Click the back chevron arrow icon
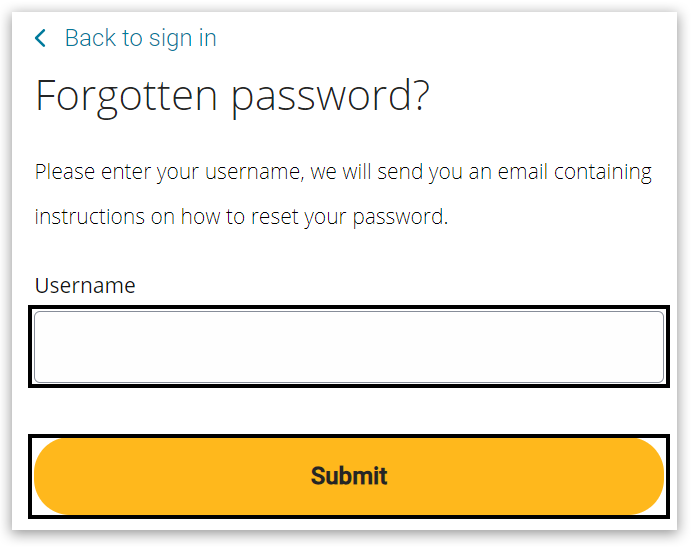The height and width of the screenshot is (548, 695). pyautogui.click(x=41, y=39)
